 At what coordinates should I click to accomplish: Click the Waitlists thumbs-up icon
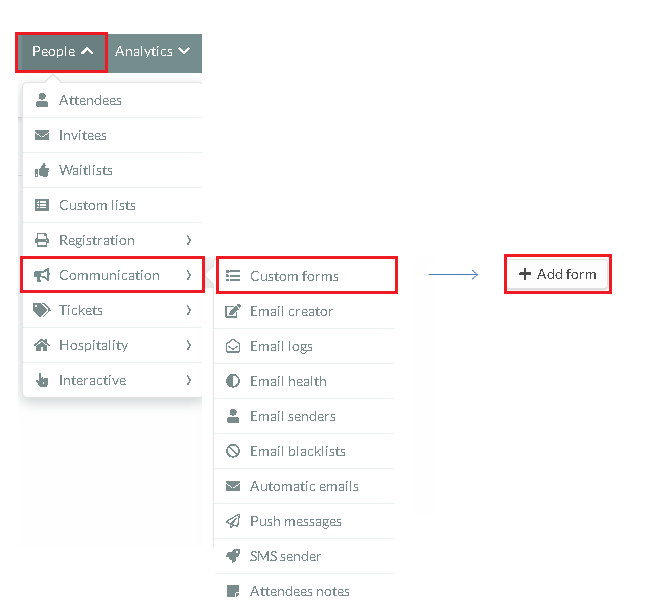coord(42,170)
